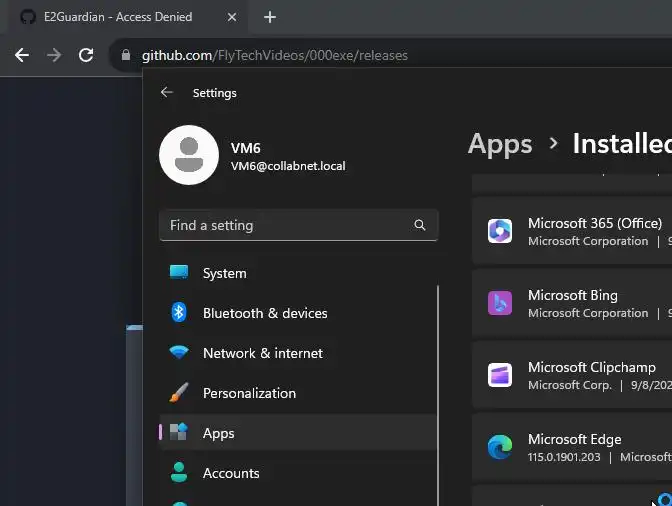Select the E2Guardian - Access Denied tab
Screen dimensions: 672x506
click(x=127, y=17)
